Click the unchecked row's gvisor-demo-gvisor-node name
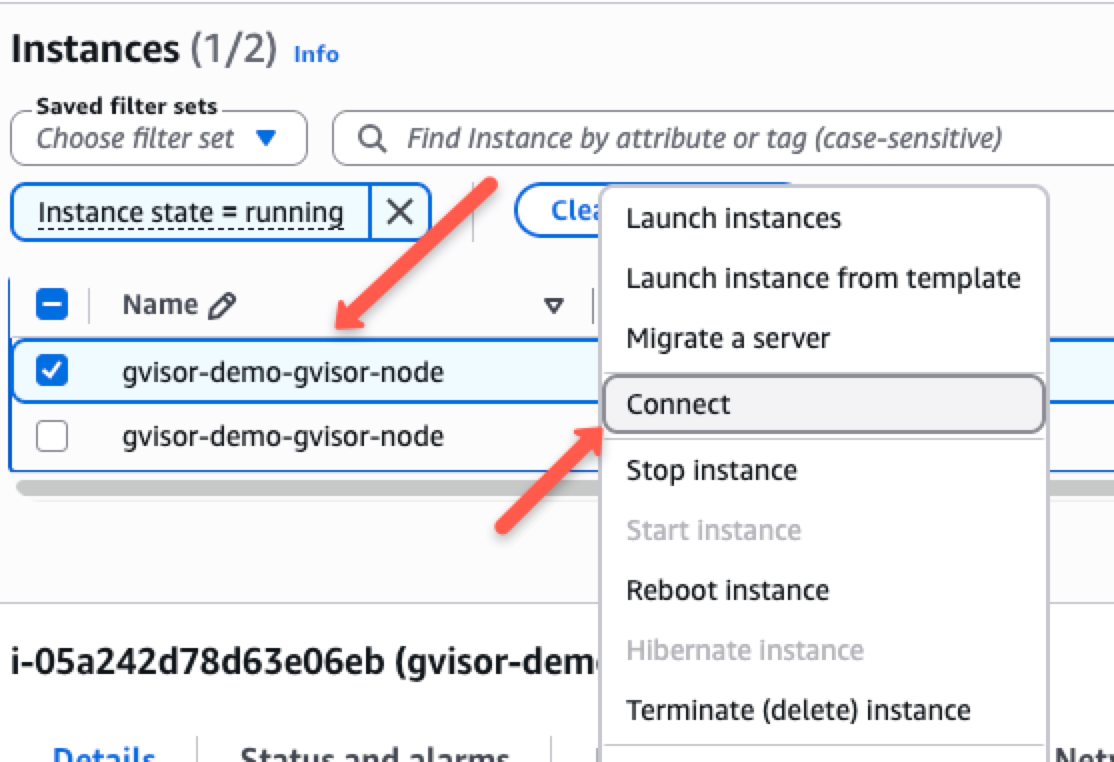This screenshot has height=762, width=1114. [x=283, y=436]
